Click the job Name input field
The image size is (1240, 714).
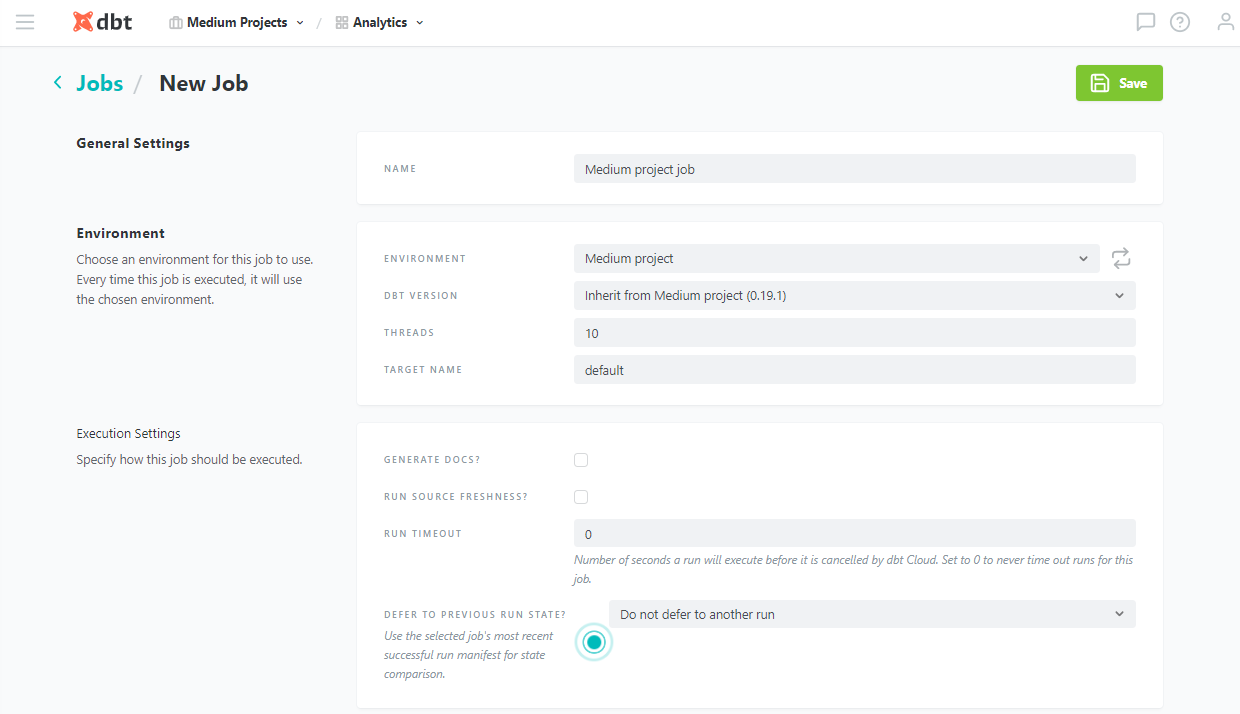click(854, 169)
